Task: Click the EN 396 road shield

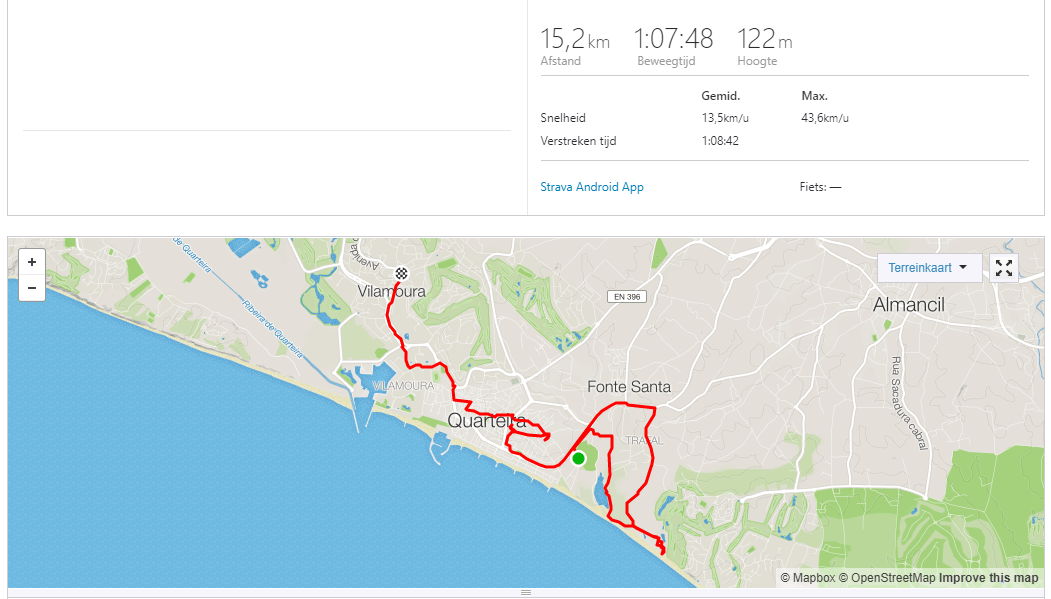Action: [627, 296]
